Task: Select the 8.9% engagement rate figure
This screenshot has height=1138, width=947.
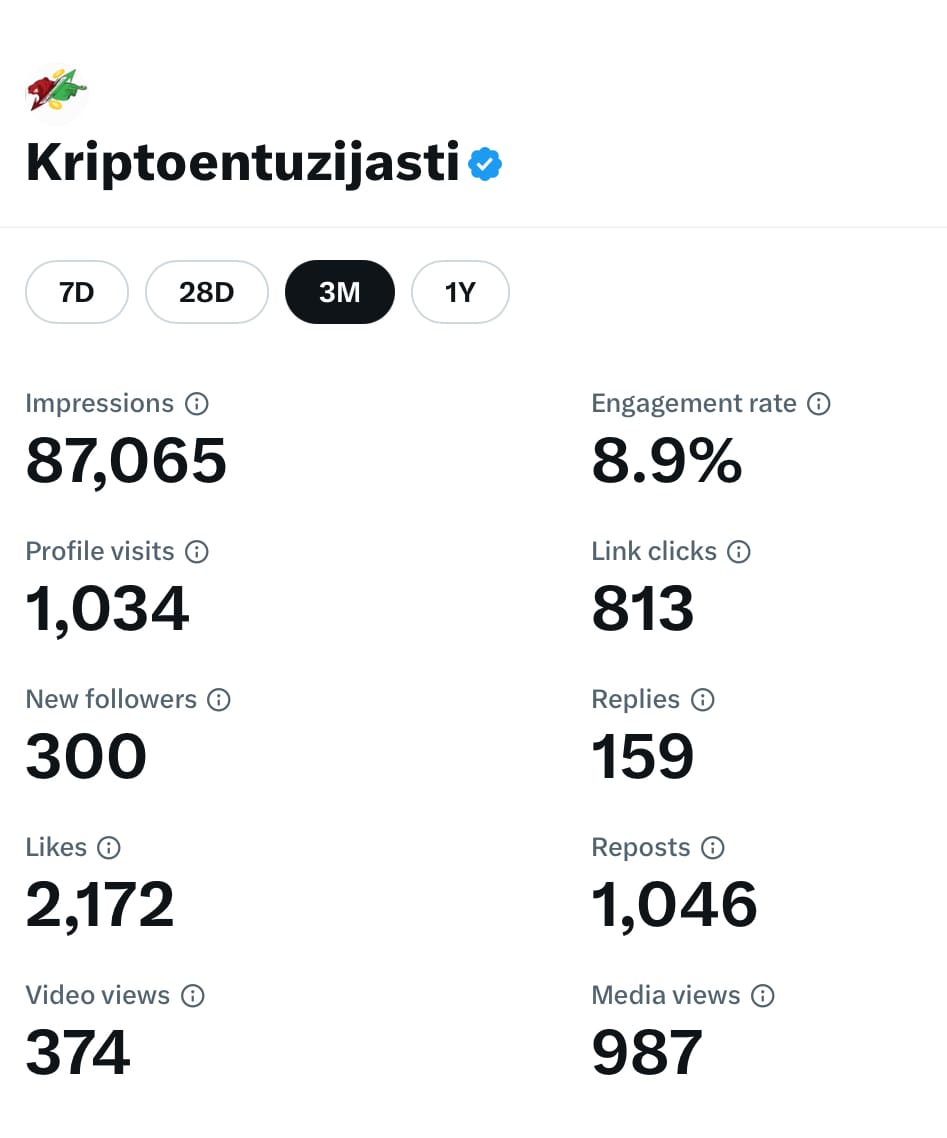Action: pos(667,460)
